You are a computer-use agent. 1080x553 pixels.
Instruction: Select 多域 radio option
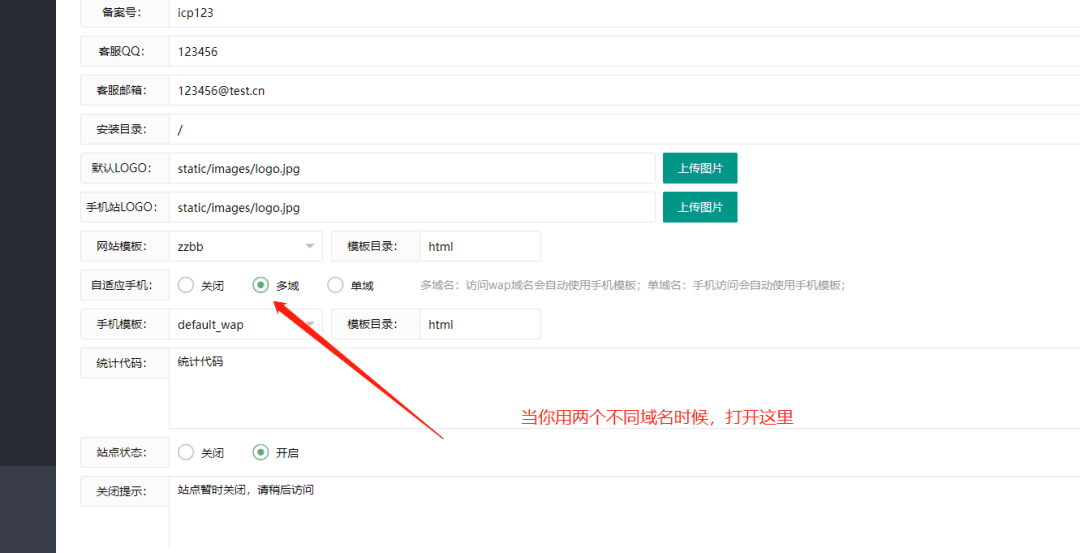(x=261, y=285)
